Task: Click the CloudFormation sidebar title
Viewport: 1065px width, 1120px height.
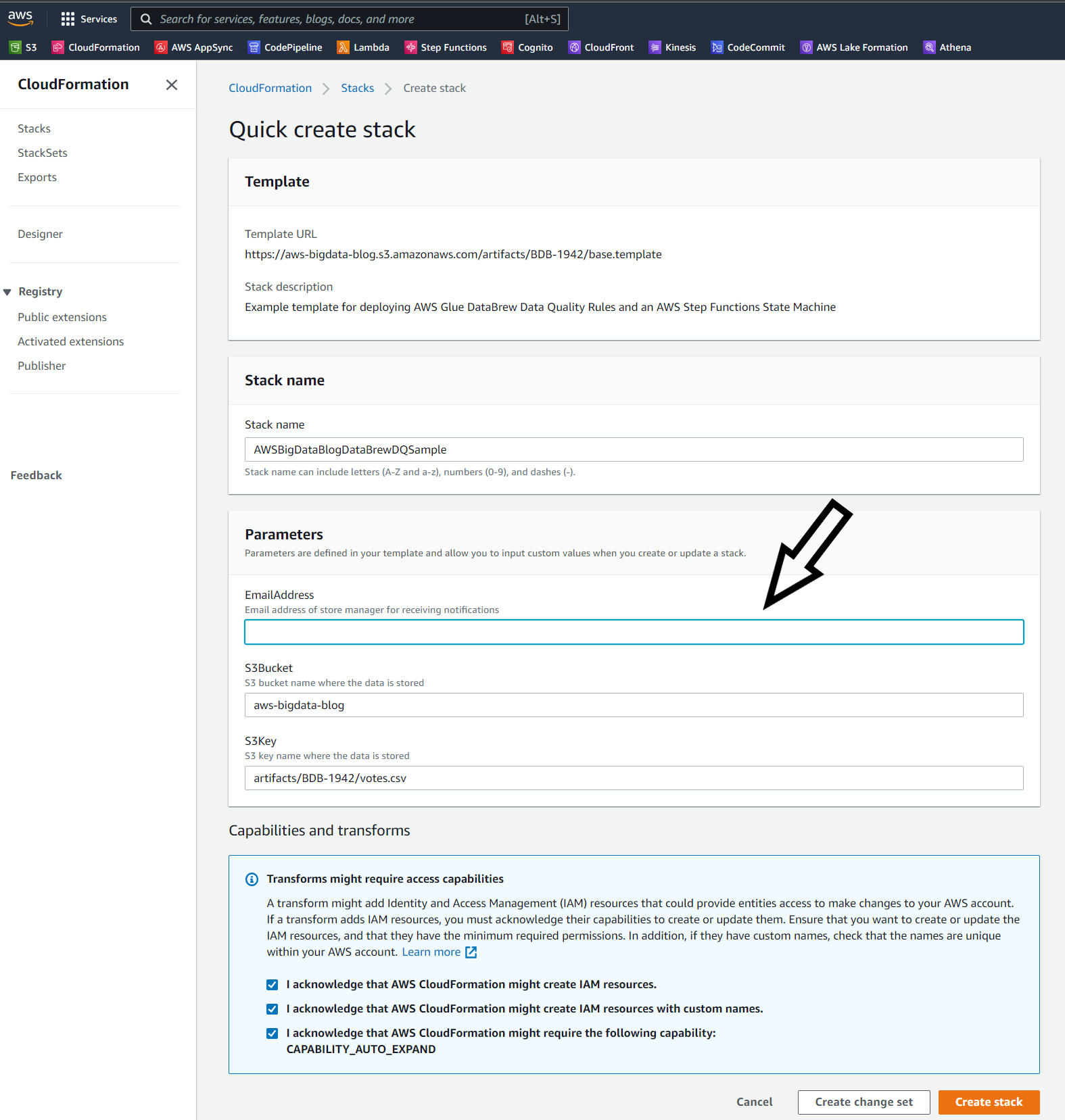Action: click(73, 84)
